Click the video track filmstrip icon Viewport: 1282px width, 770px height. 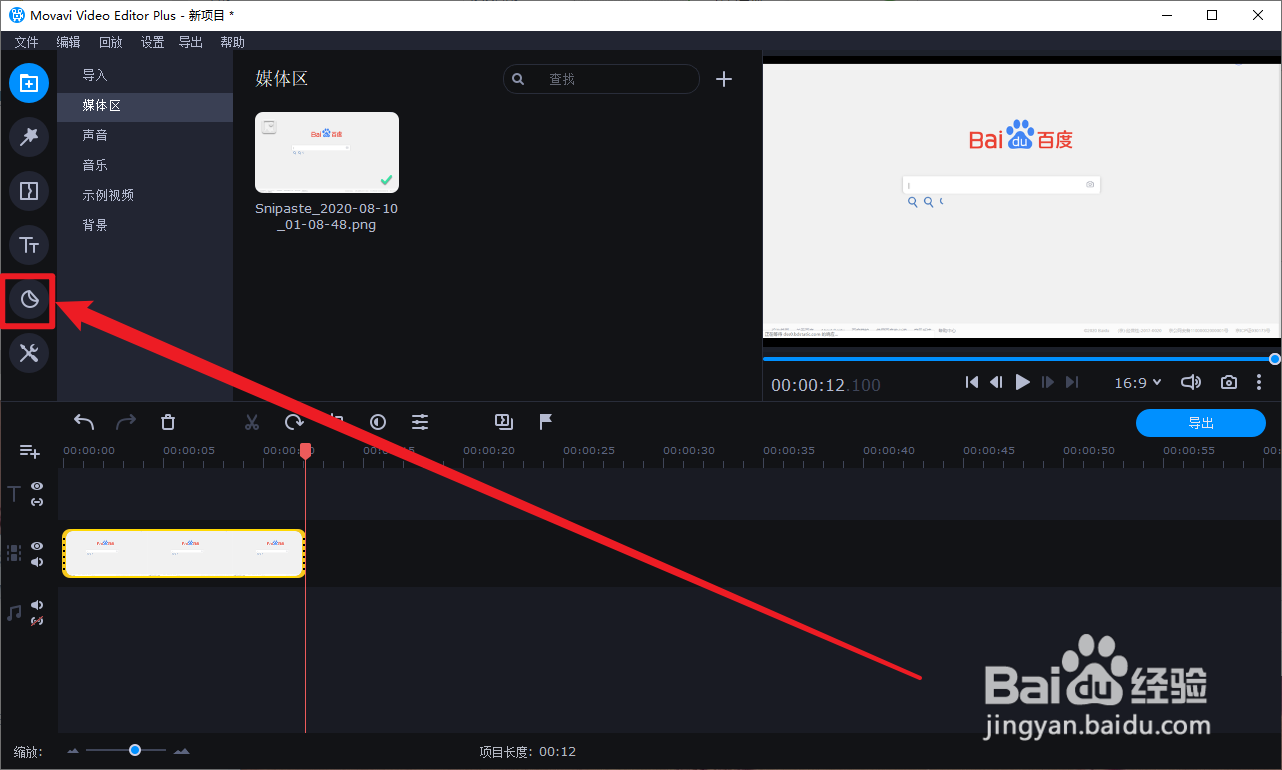(x=14, y=552)
